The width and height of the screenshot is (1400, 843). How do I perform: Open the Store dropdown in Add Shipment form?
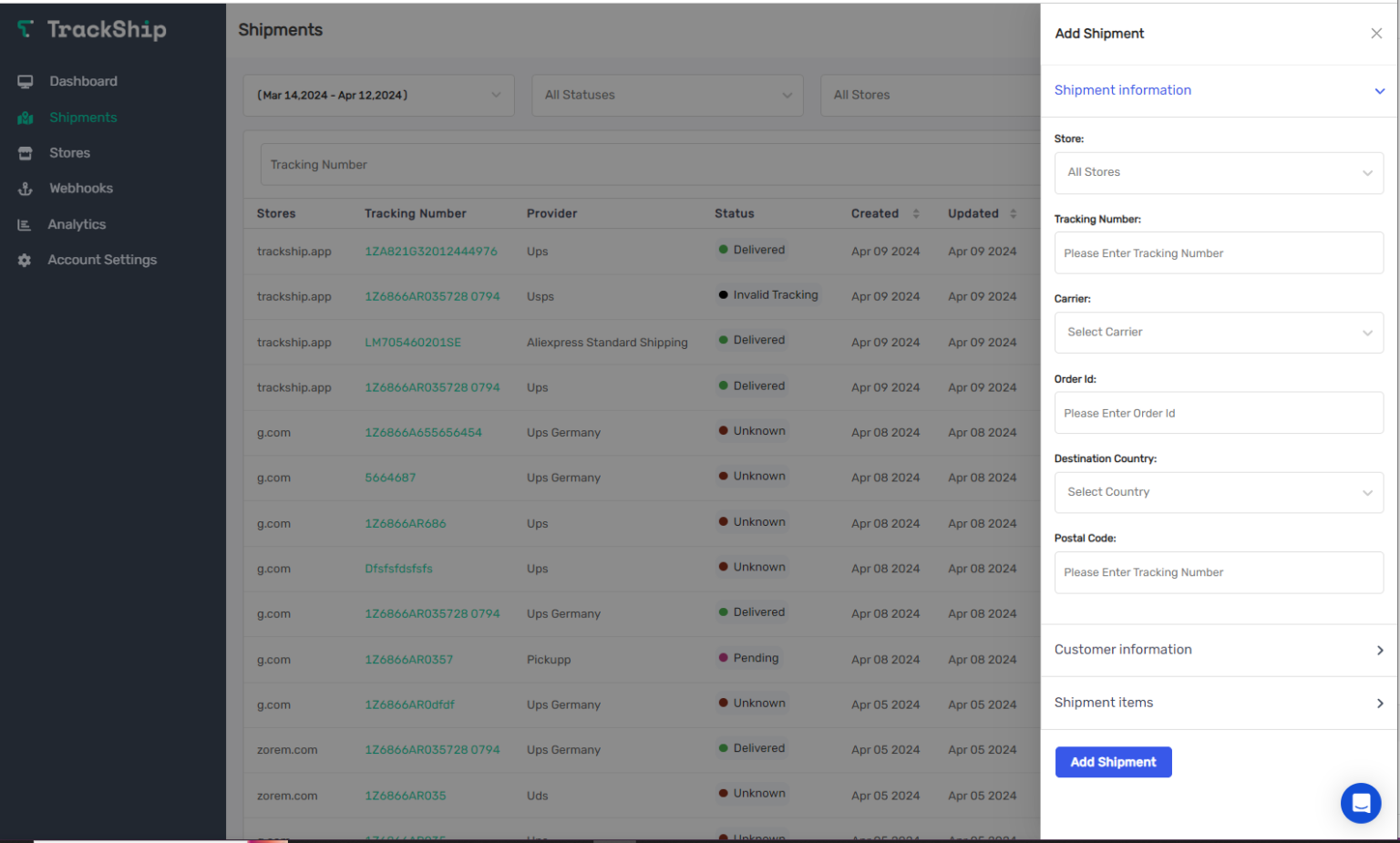point(1219,172)
